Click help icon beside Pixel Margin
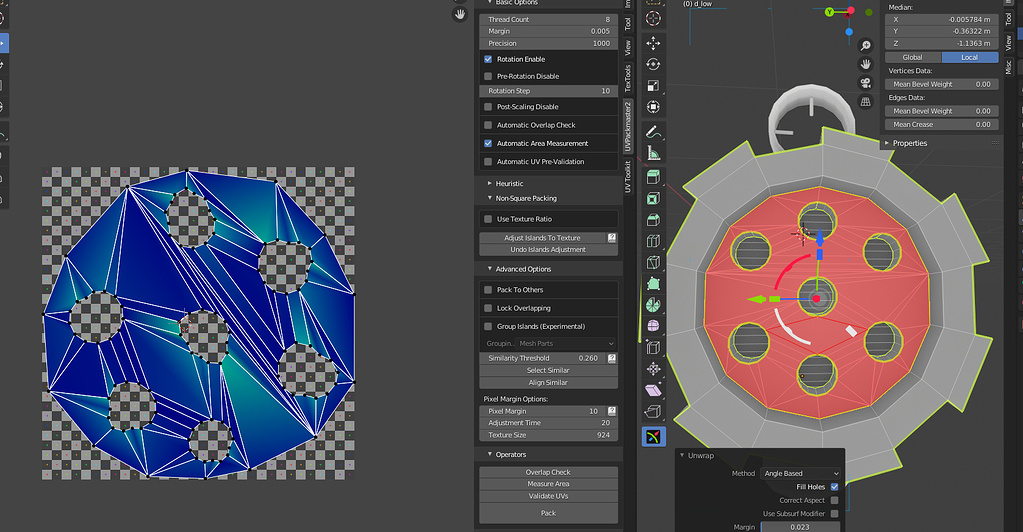 click(612, 411)
